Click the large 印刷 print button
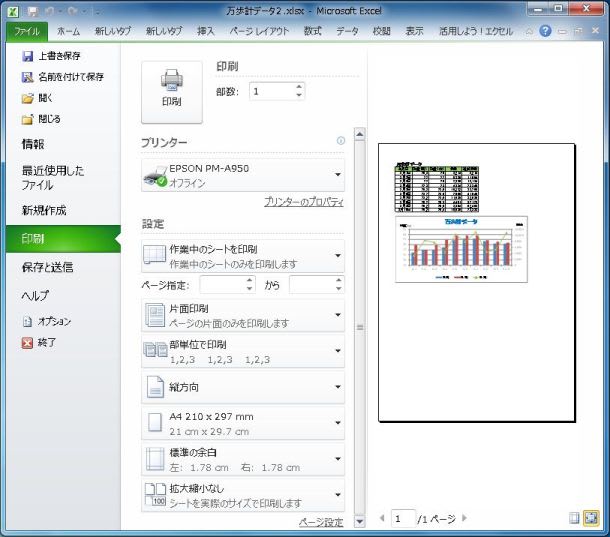The image size is (610, 537). pyautogui.click(x=171, y=88)
